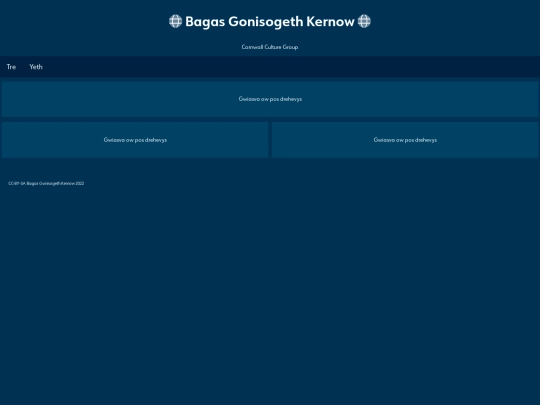Click the right half-width 'Gwiasva ow pos drehevys' panel
Viewport: 540px width, 405px height.
[405, 140]
